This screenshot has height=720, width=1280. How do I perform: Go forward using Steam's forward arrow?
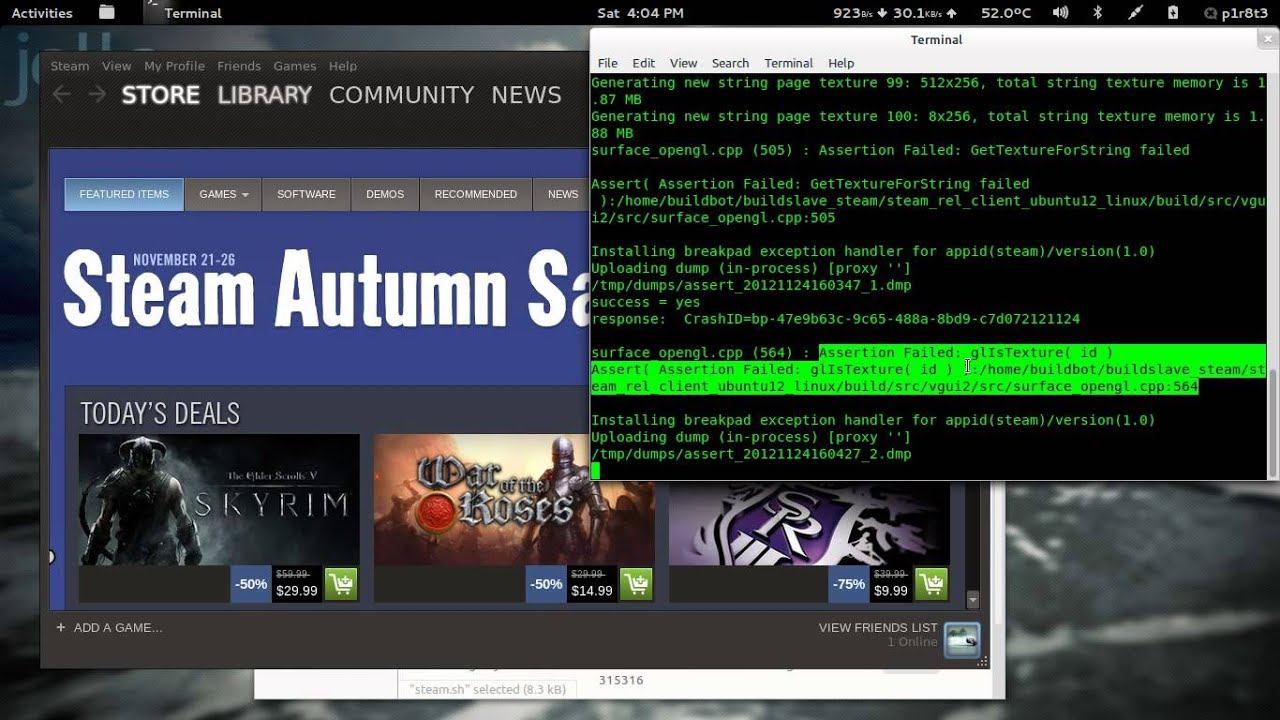(x=97, y=94)
